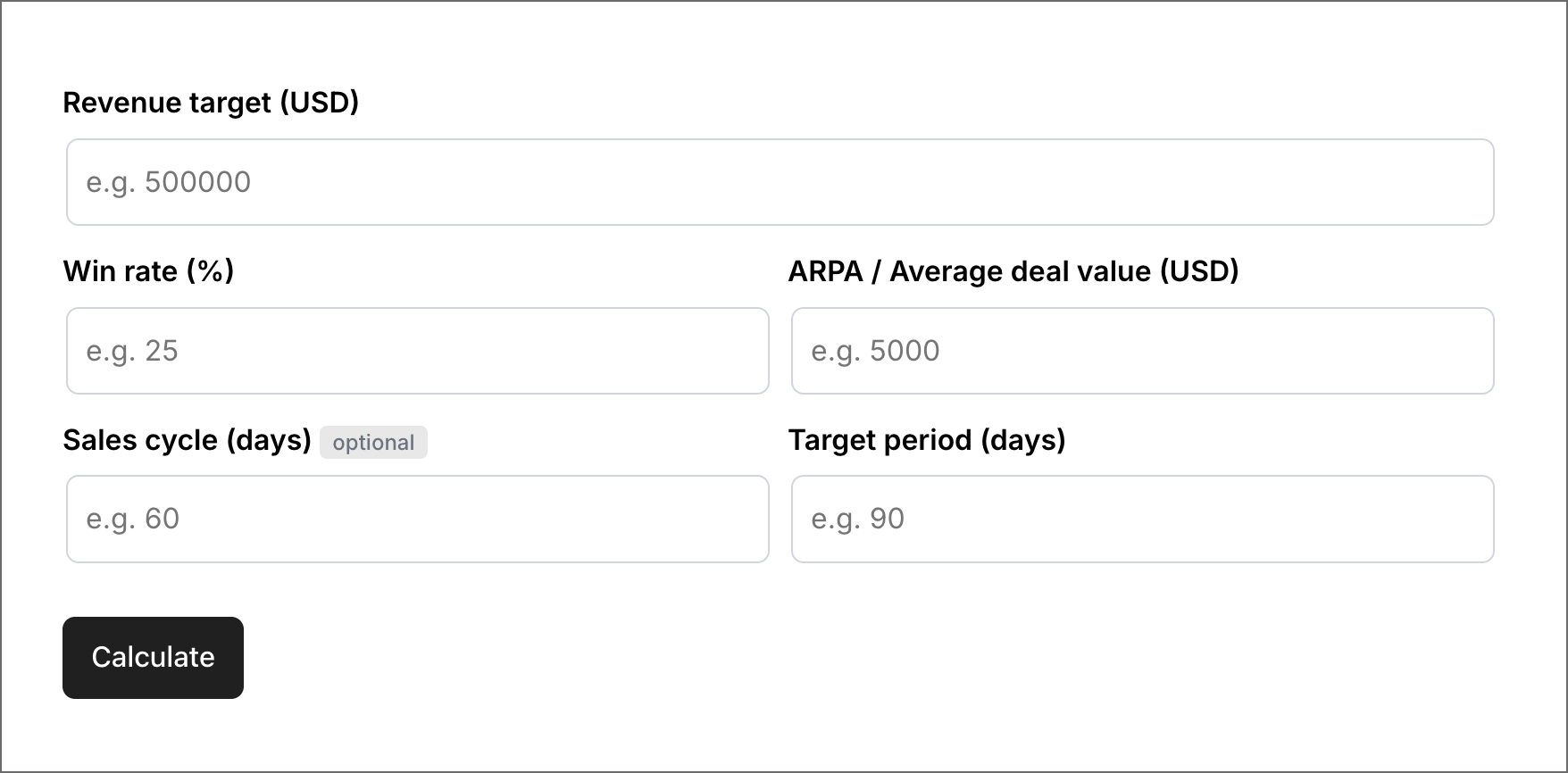Click the "optional" badge beside Sales cycle
1568x773 pixels.
pyautogui.click(x=373, y=443)
